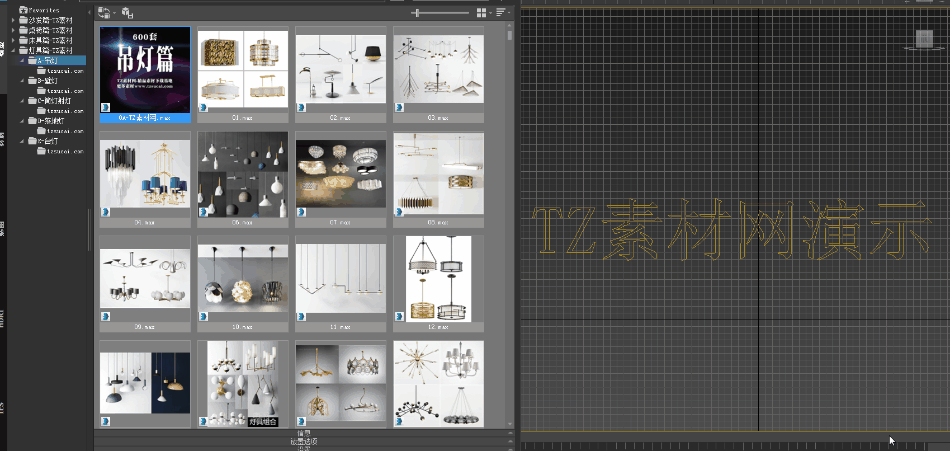Click the refresh/sync icon in browser toolbar
Image resolution: width=950 pixels, height=451 pixels.
pos(105,12)
